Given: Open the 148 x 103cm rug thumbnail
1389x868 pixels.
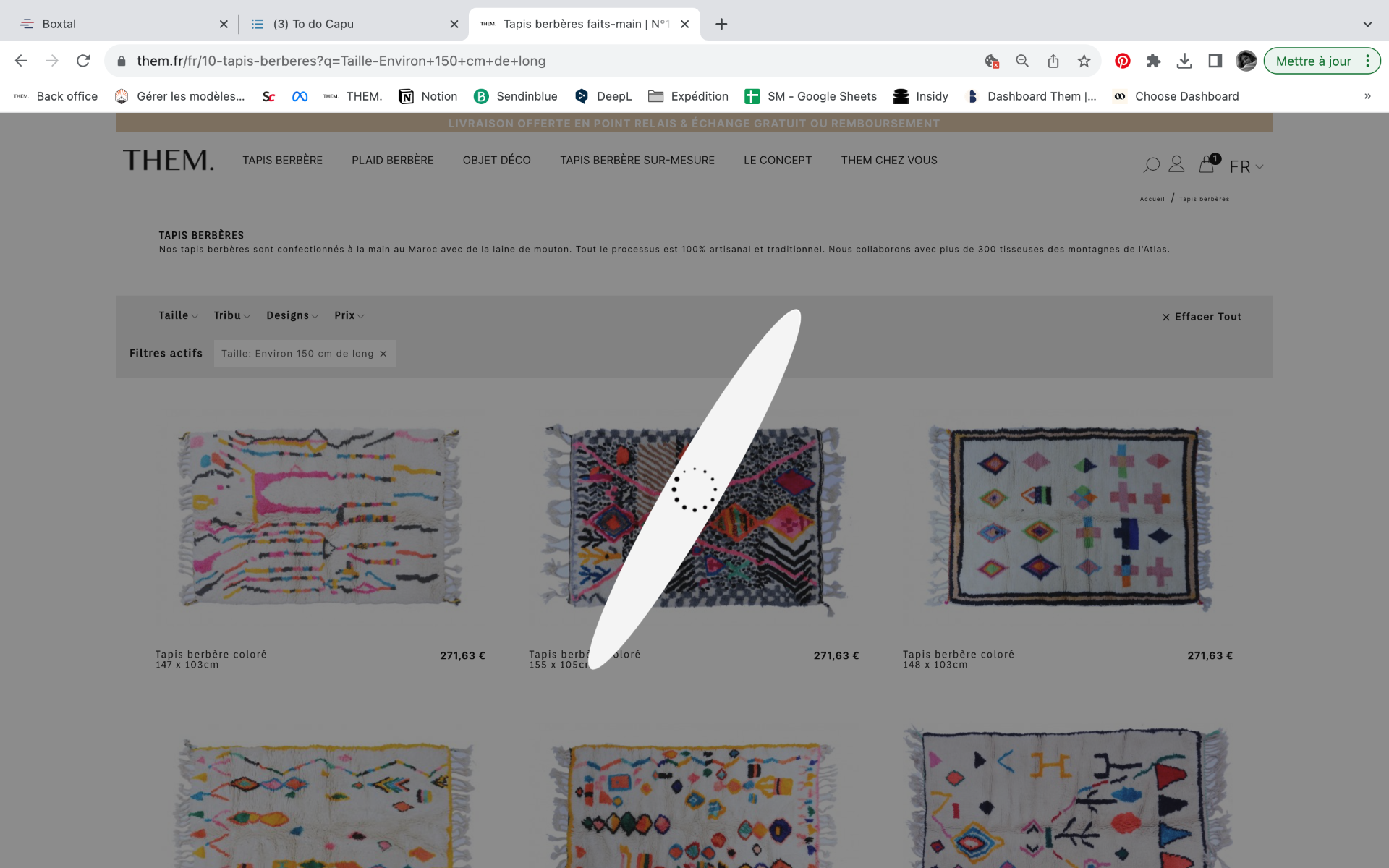Looking at the screenshot, I should click(1068, 519).
